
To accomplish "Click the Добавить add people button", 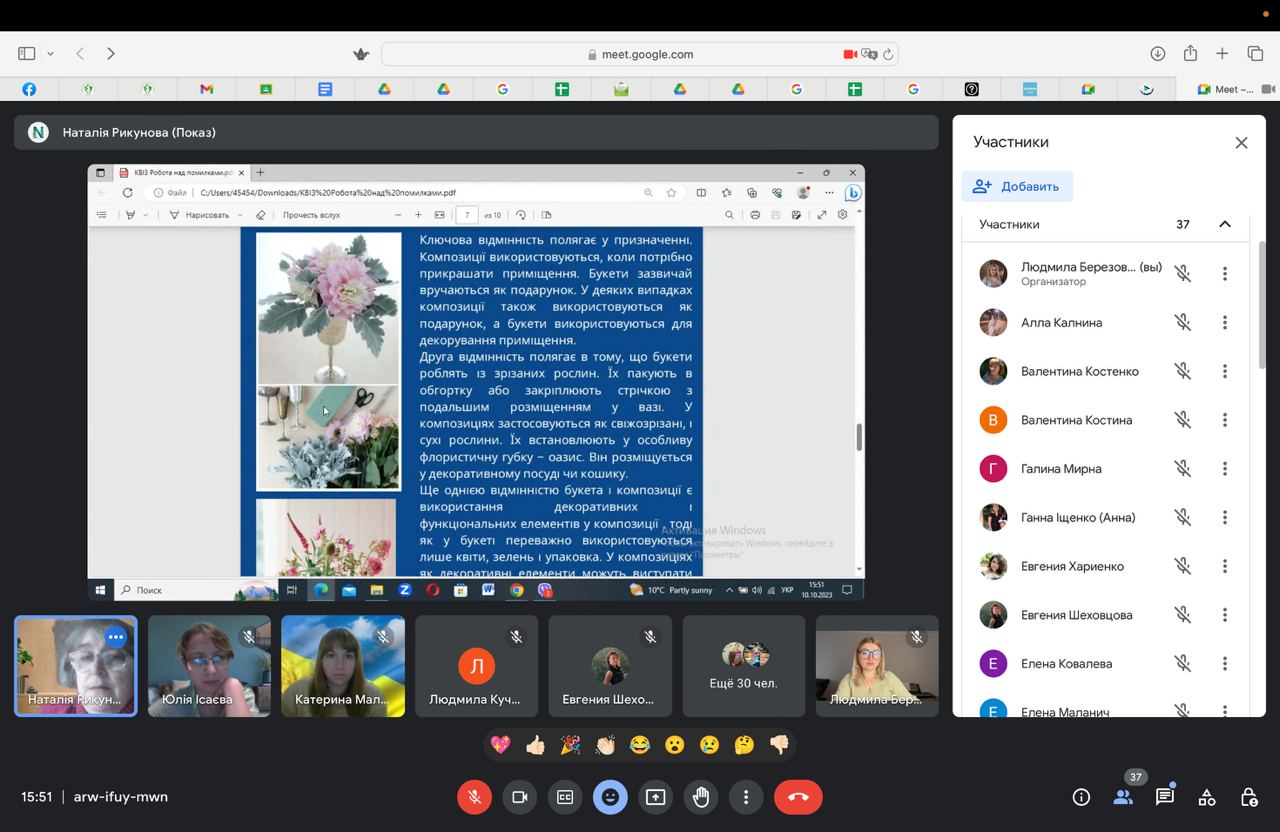I will coord(1017,186).
